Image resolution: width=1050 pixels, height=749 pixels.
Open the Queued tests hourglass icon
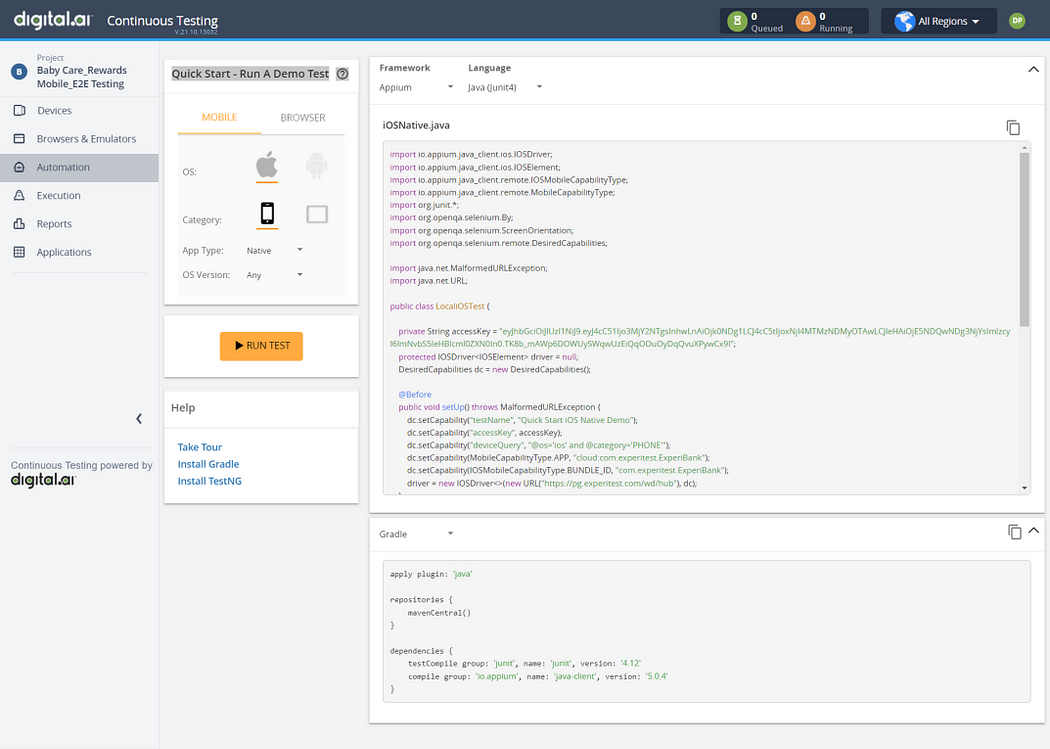pyautogui.click(x=737, y=21)
